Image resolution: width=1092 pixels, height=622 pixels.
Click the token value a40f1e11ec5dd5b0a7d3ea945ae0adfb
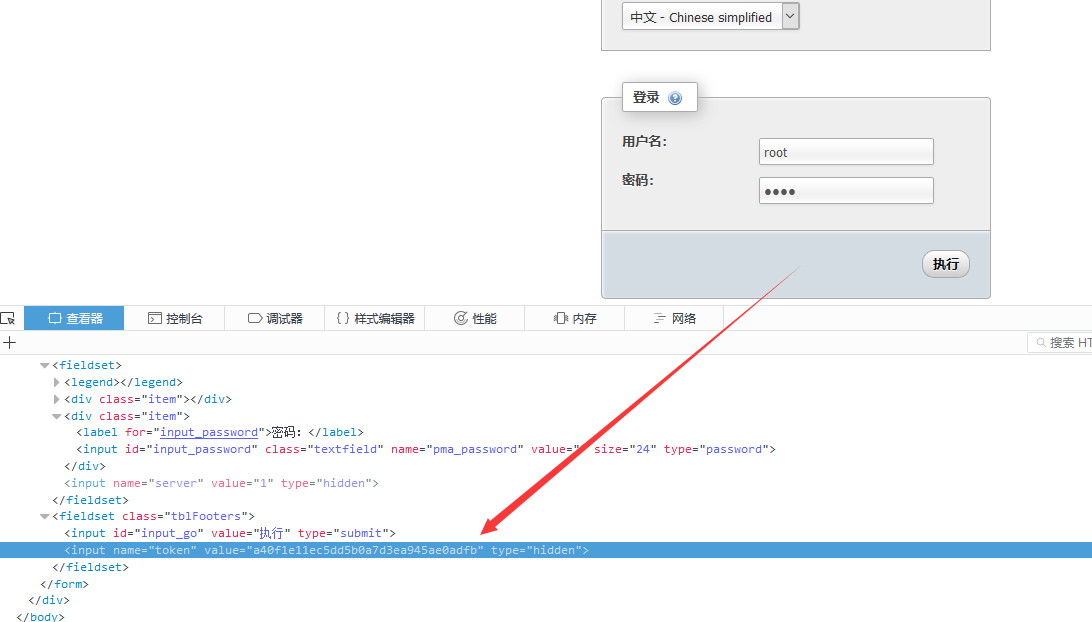(365, 550)
